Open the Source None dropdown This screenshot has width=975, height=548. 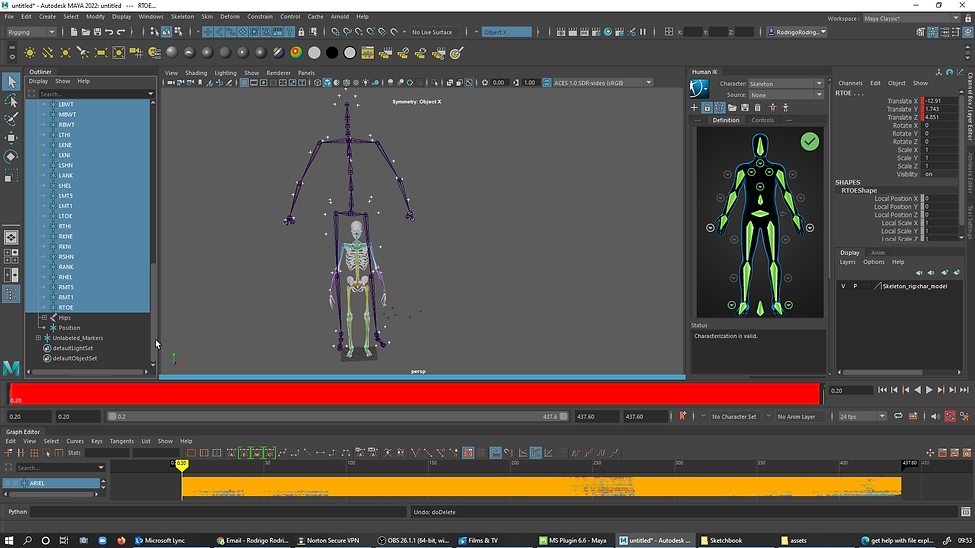pos(785,95)
